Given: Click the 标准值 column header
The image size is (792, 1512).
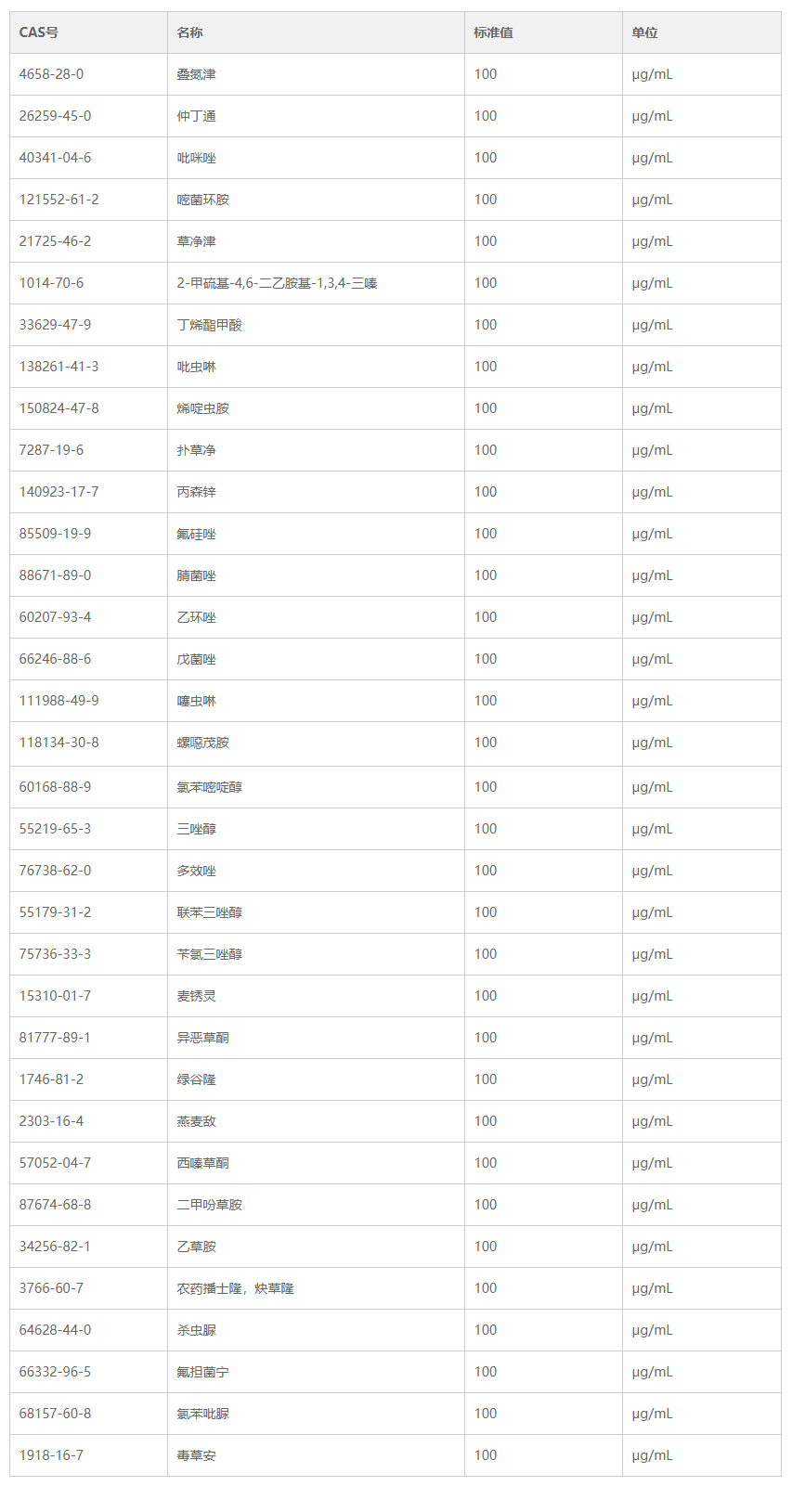Looking at the screenshot, I should coord(493,32).
